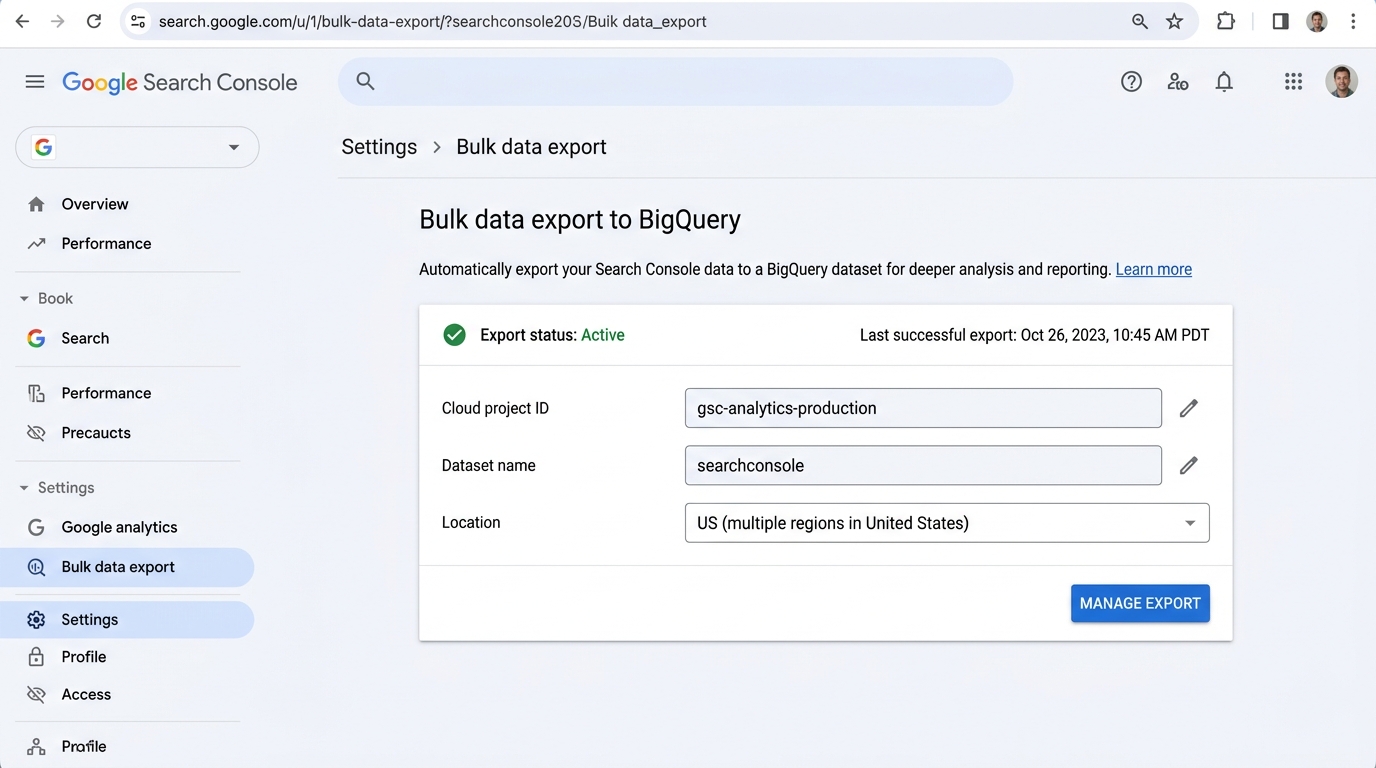Open Chrome's three-dot menu
The height and width of the screenshot is (768, 1376).
pos(1353,21)
